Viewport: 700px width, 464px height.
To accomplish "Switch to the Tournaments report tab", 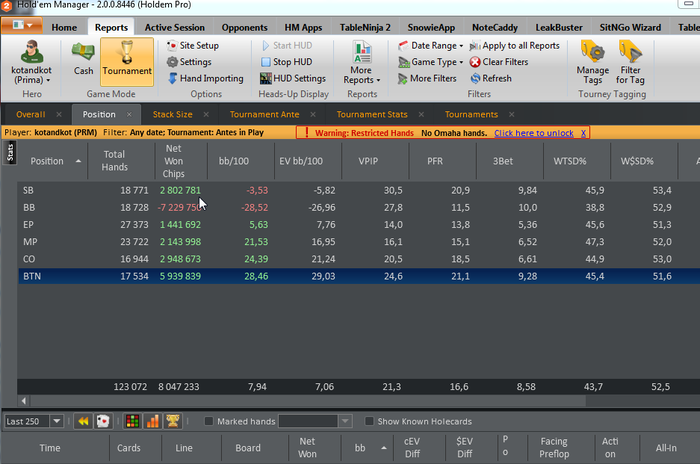I will click(471, 114).
